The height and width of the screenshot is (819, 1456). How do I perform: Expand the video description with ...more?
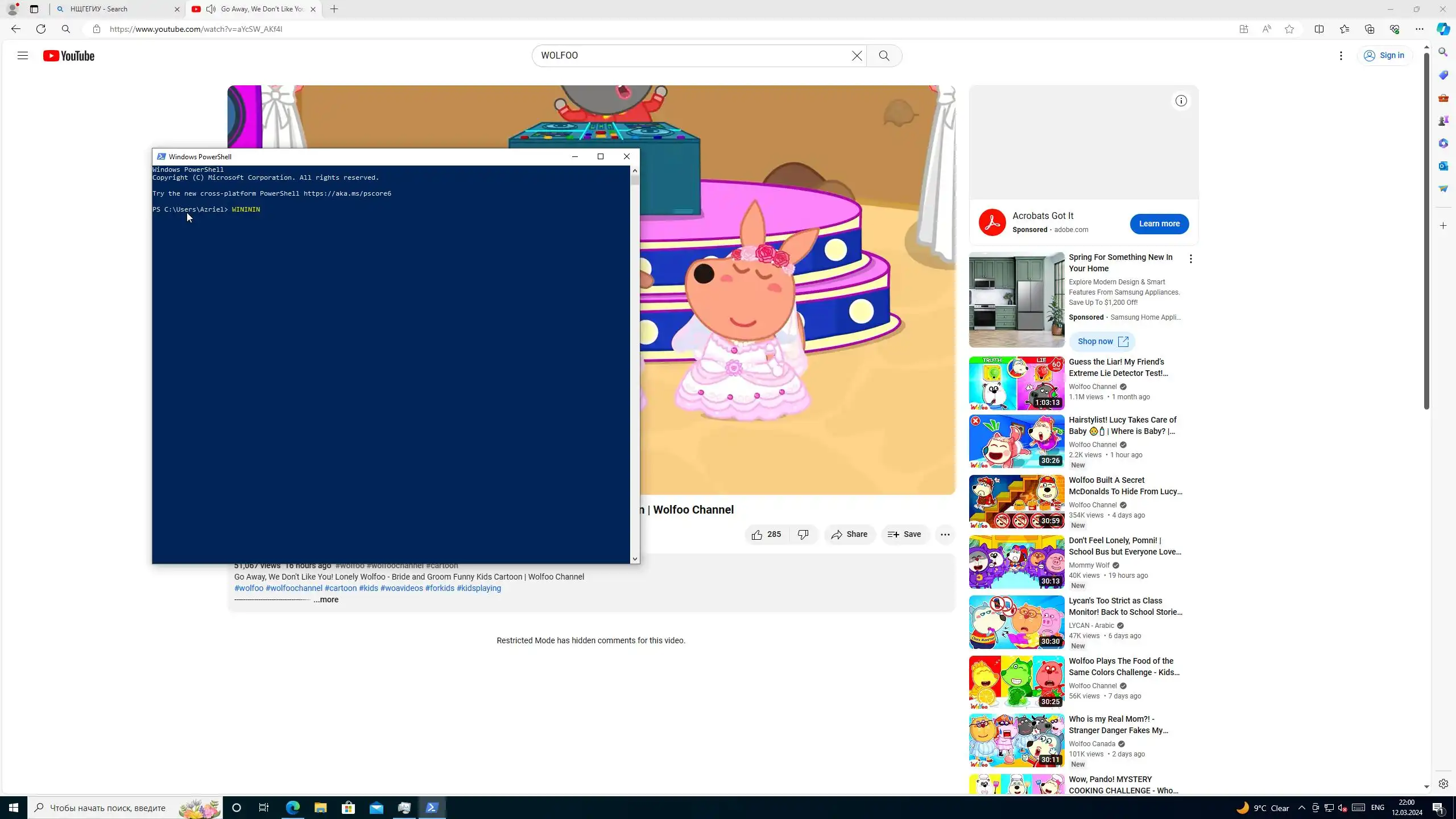tap(326, 600)
